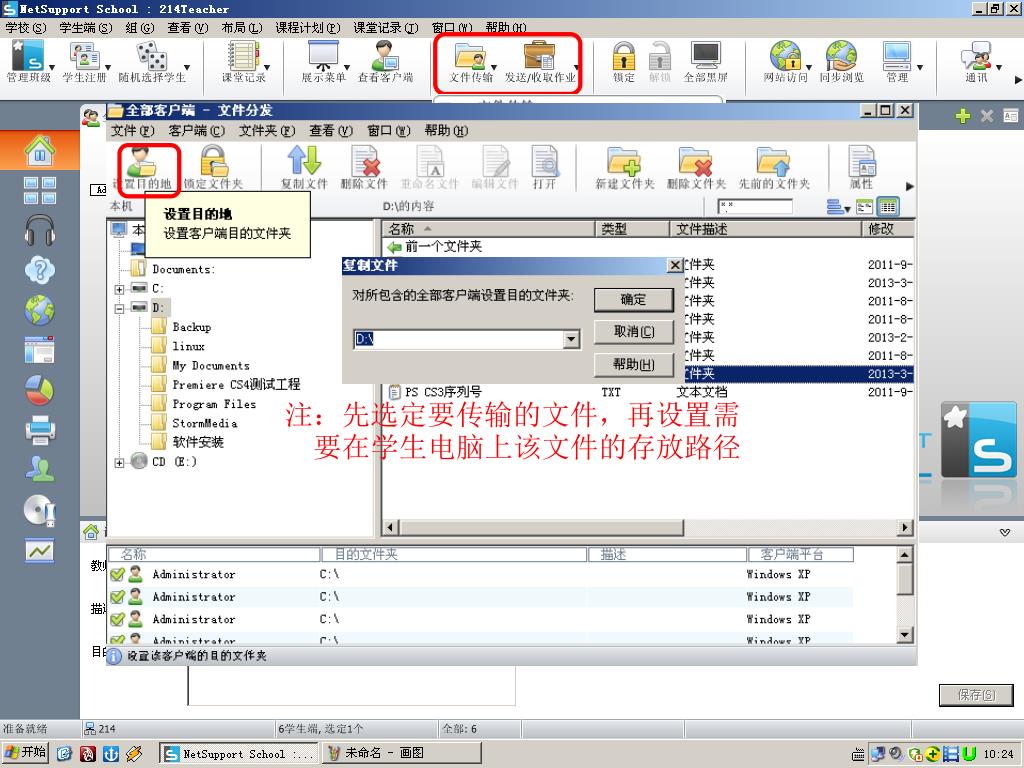Open the 网站访问 dropdown arrow
The height and width of the screenshot is (768, 1024).
(809, 67)
